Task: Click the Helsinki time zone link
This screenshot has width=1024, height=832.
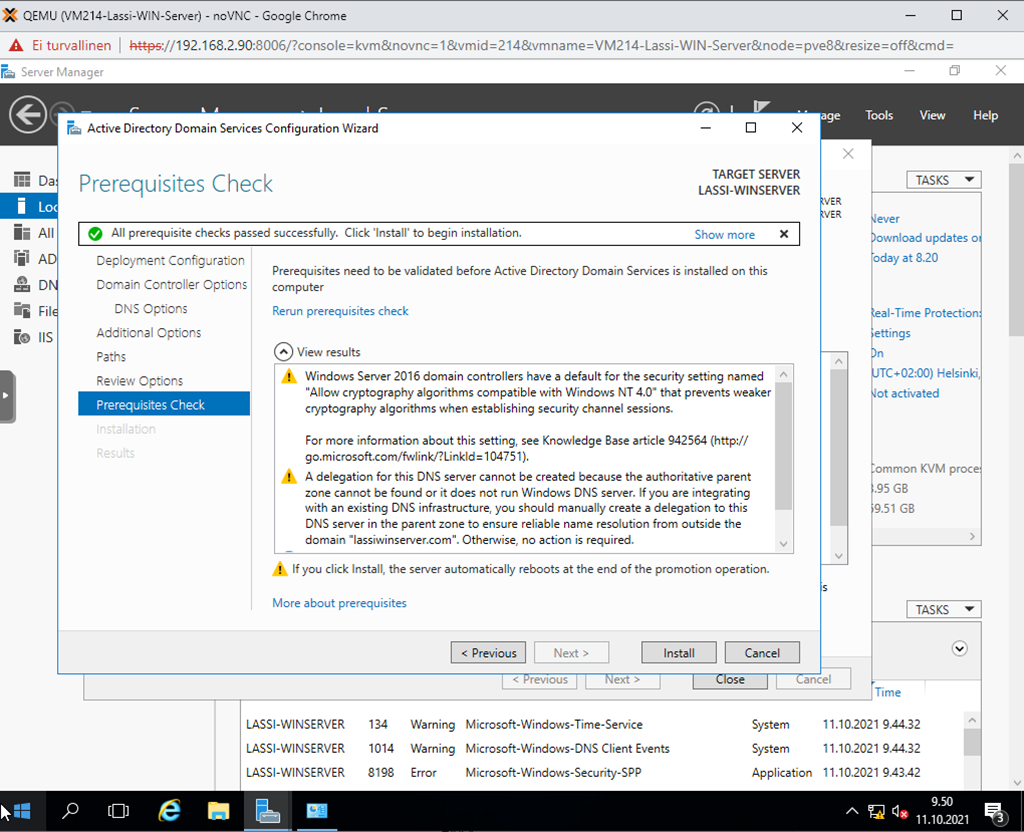Action: (x=925, y=373)
